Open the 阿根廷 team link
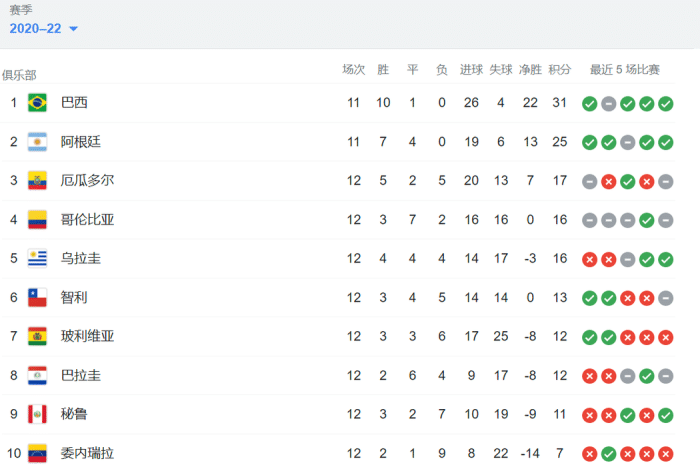Screen dimensions: 700x473 click(81, 141)
